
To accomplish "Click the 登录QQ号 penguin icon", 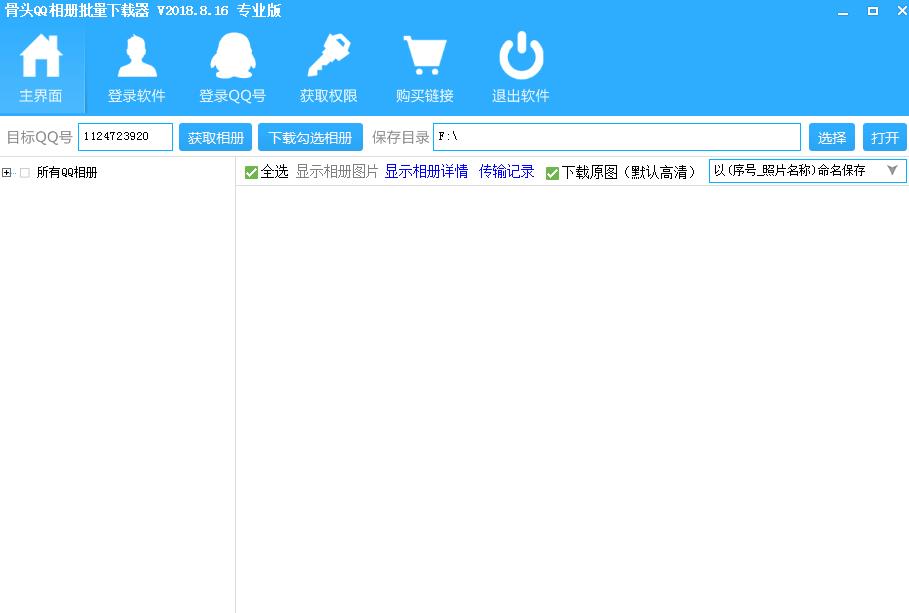I will (232, 56).
